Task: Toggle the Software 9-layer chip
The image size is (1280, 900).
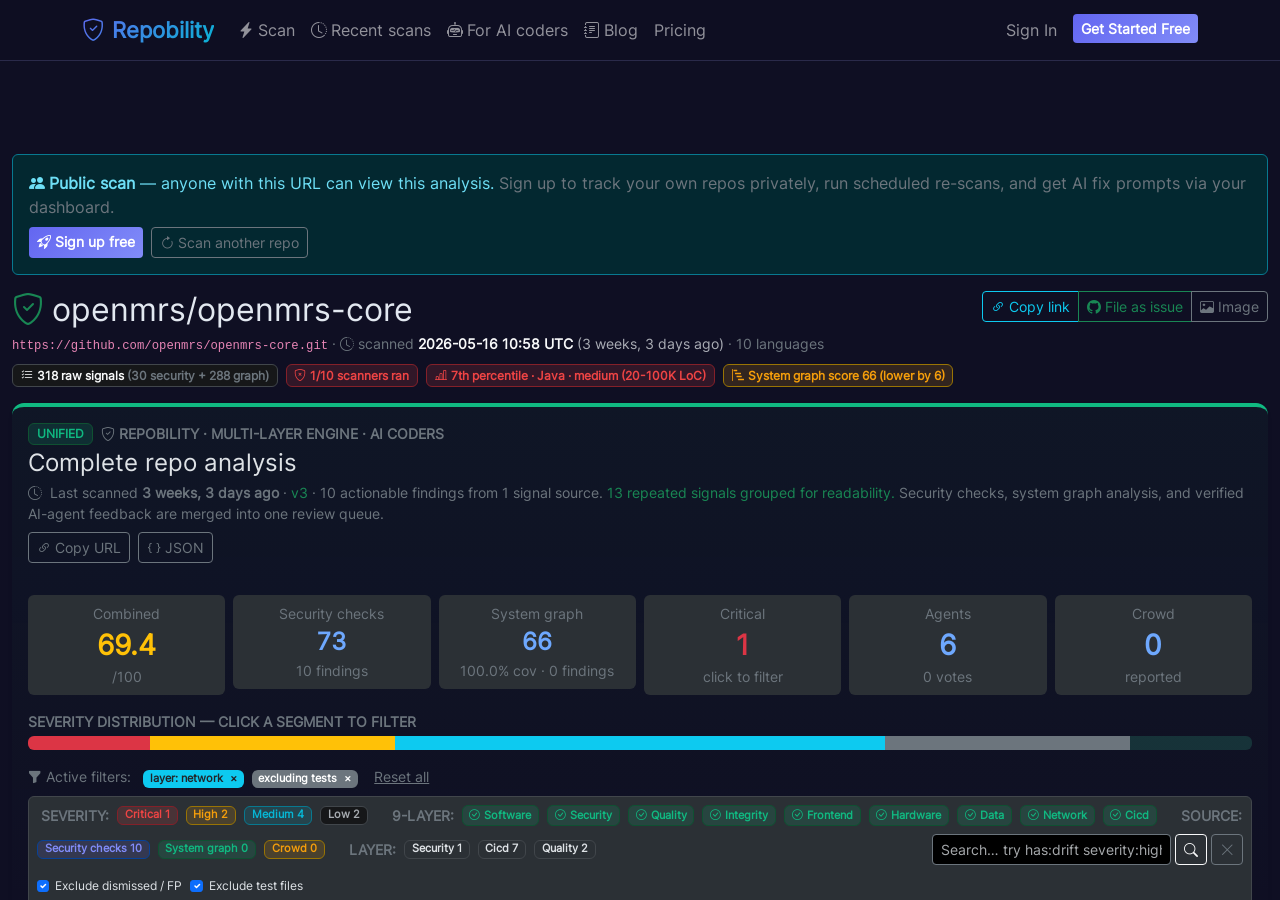Action: click(500, 815)
